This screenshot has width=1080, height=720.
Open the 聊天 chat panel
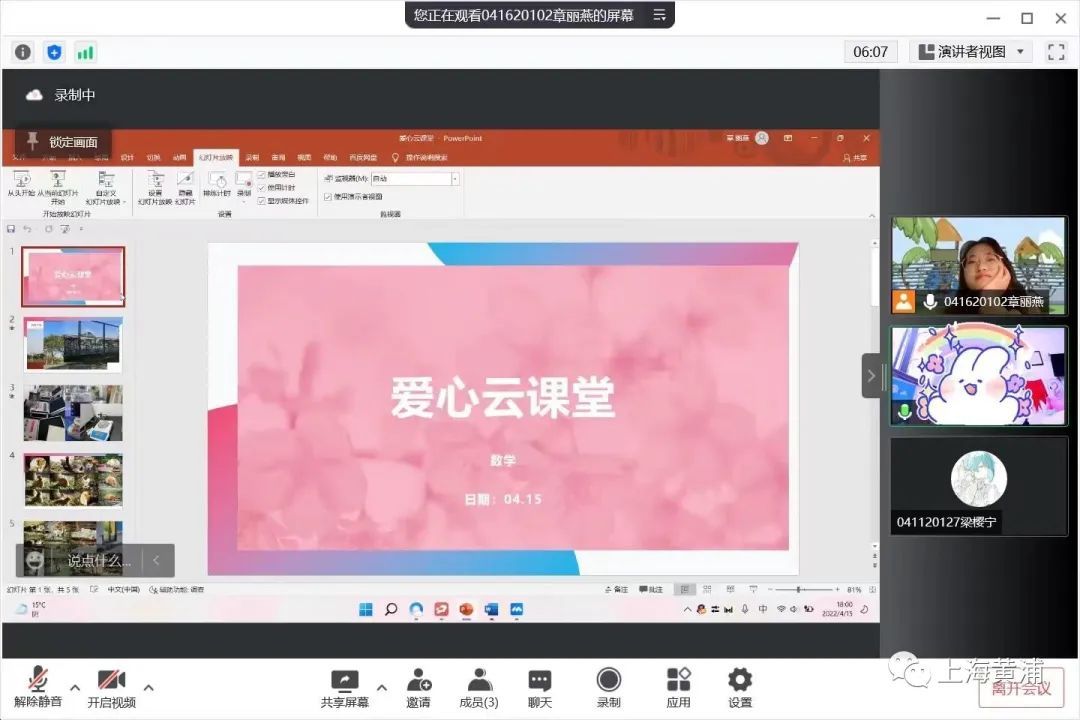(x=539, y=688)
